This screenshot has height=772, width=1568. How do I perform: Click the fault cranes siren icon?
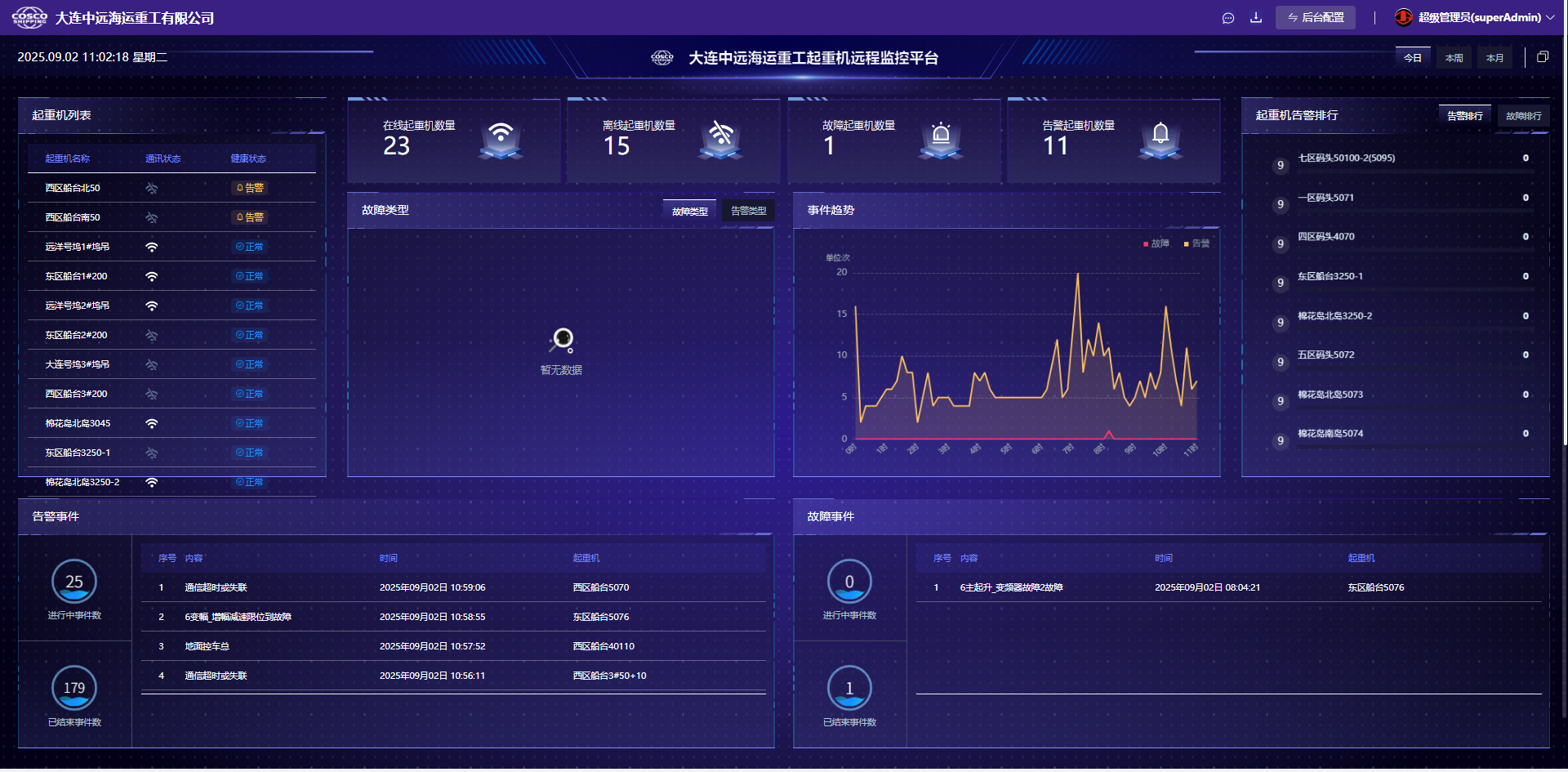coord(941,137)
